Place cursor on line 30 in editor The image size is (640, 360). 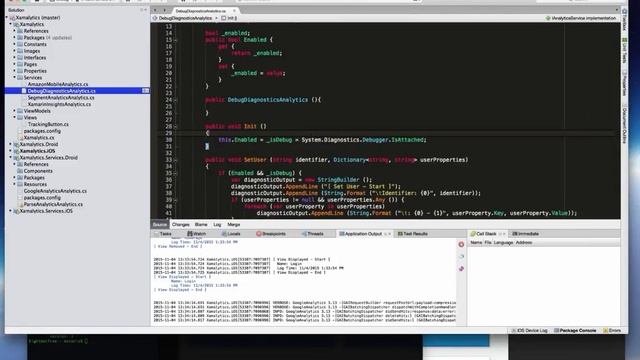tap(322, 140)
